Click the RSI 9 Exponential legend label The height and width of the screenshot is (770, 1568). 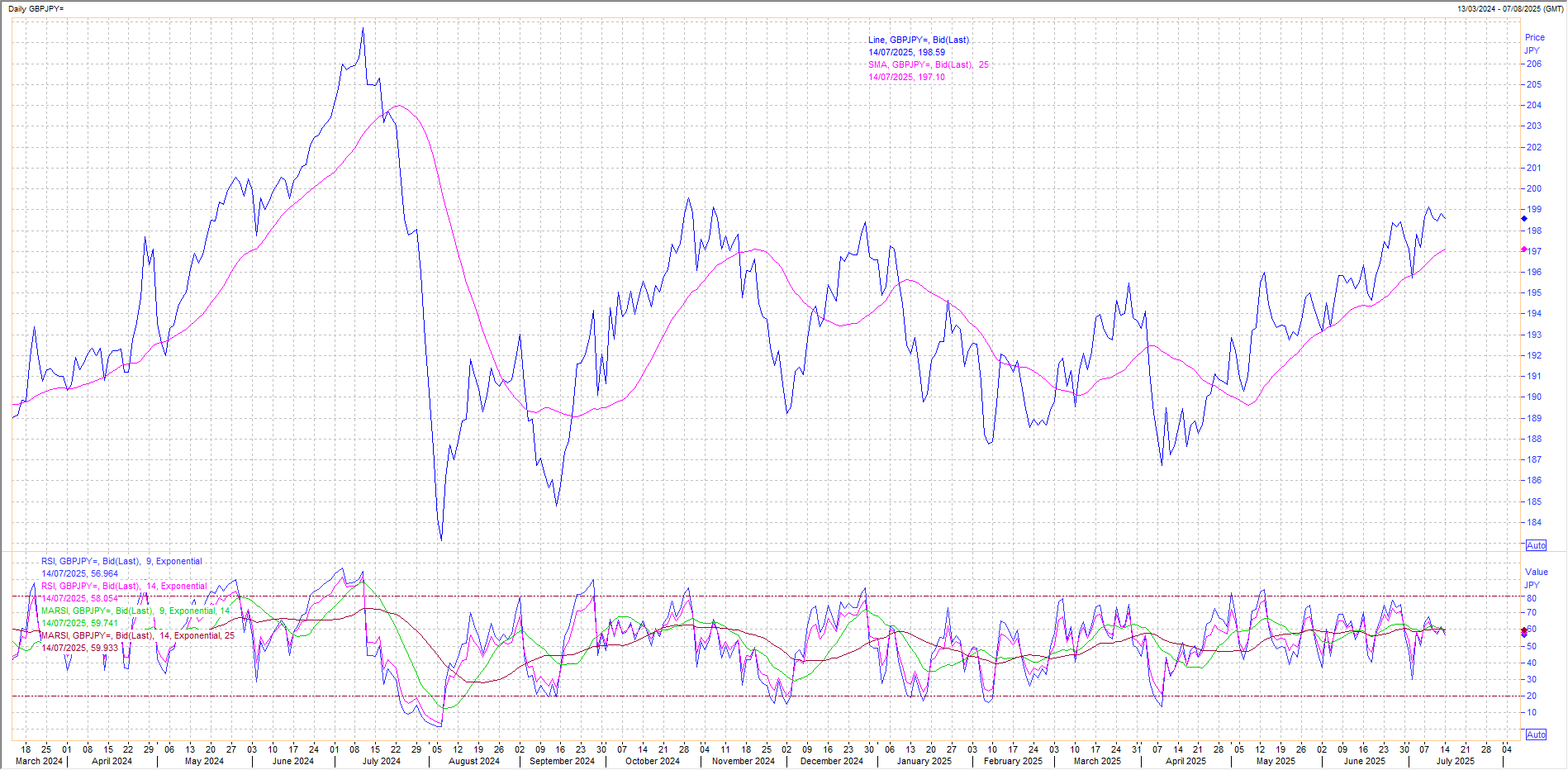(121, 562)
